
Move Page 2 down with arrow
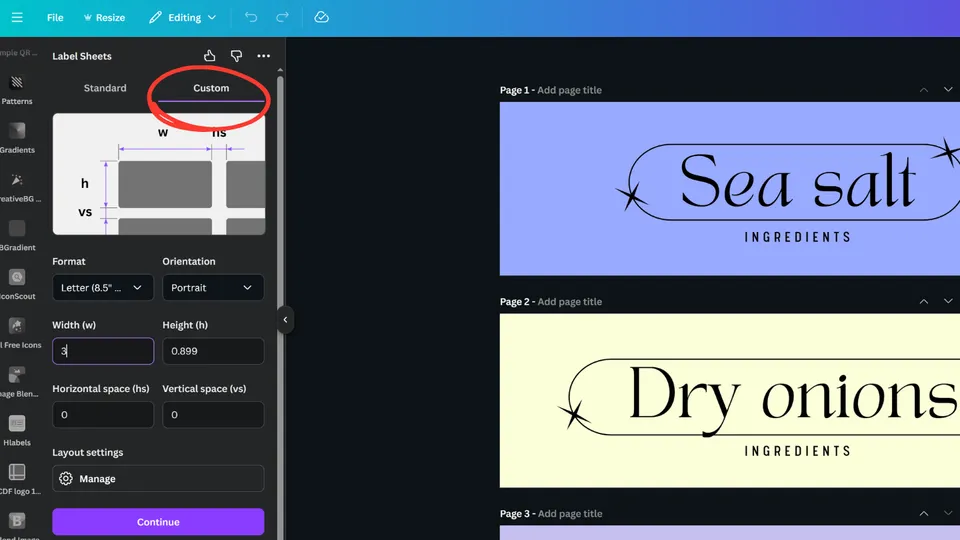[948, 302]
